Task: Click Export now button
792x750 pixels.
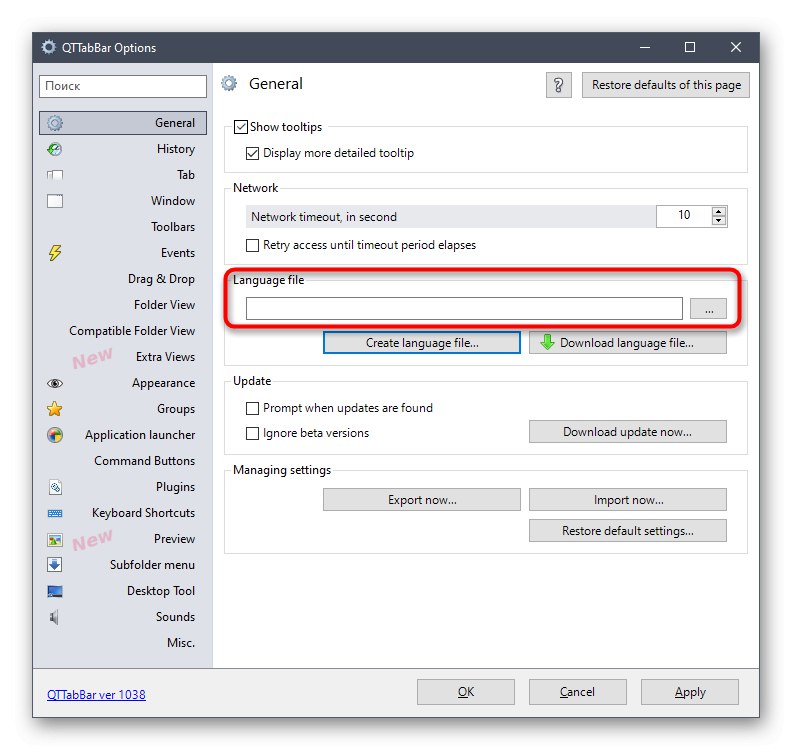Action: (422, 499)
